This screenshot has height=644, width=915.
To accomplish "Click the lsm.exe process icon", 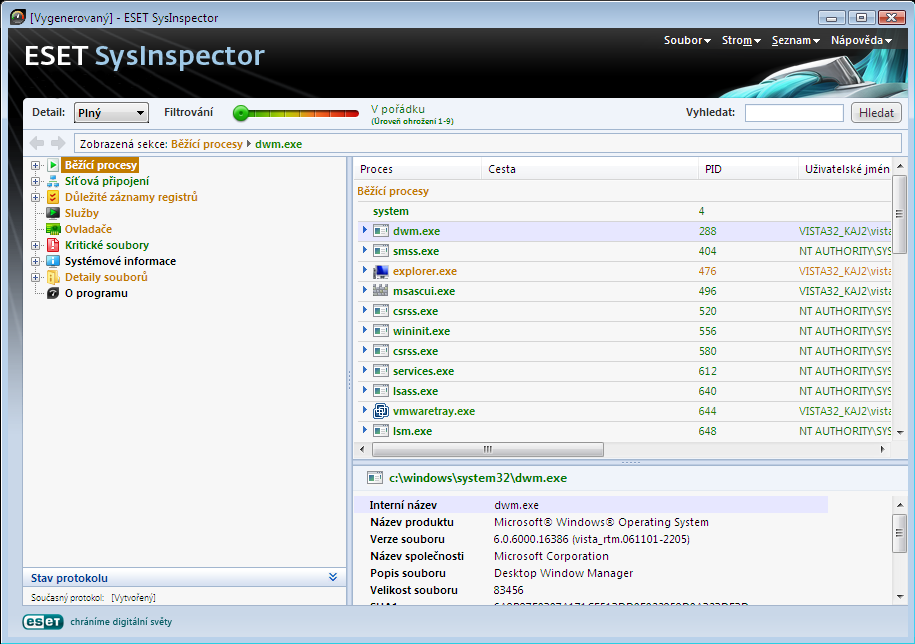I will tap(381, 431).
